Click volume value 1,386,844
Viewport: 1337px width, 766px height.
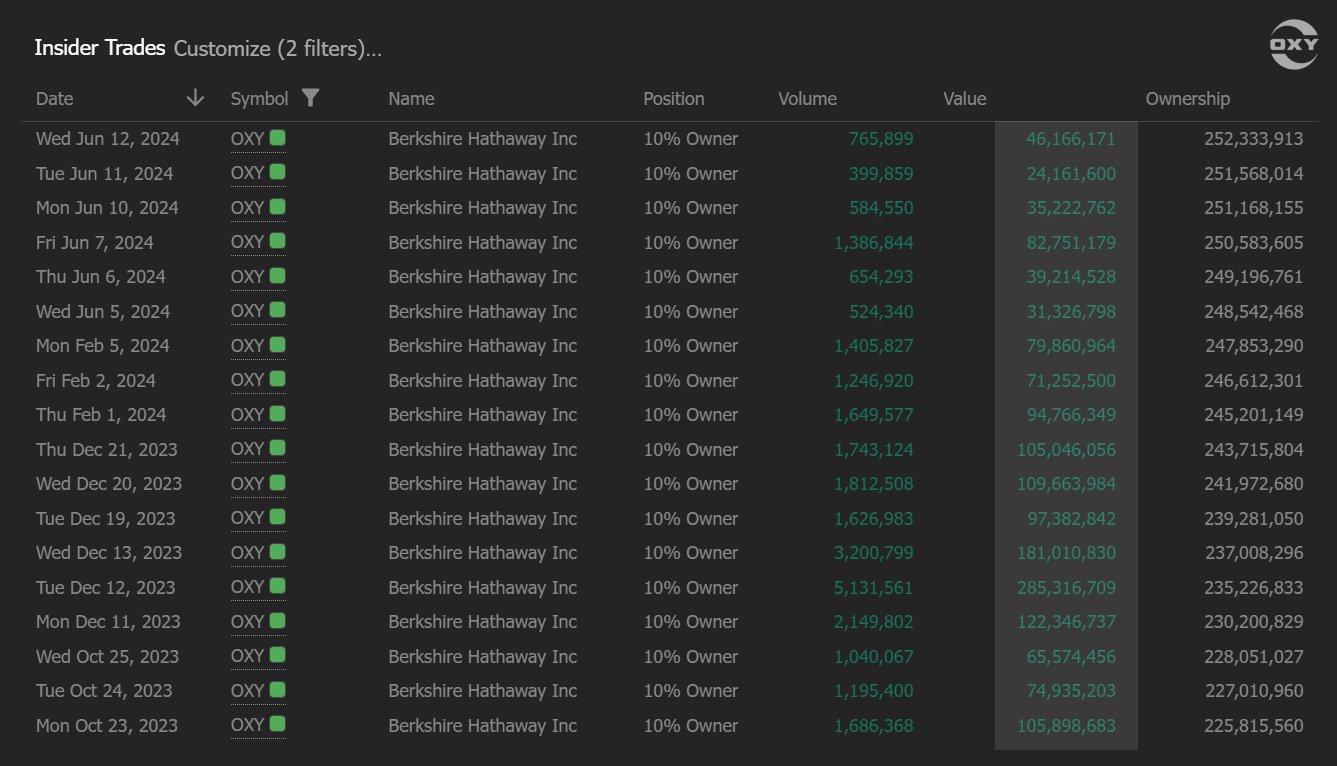point(874,243)
